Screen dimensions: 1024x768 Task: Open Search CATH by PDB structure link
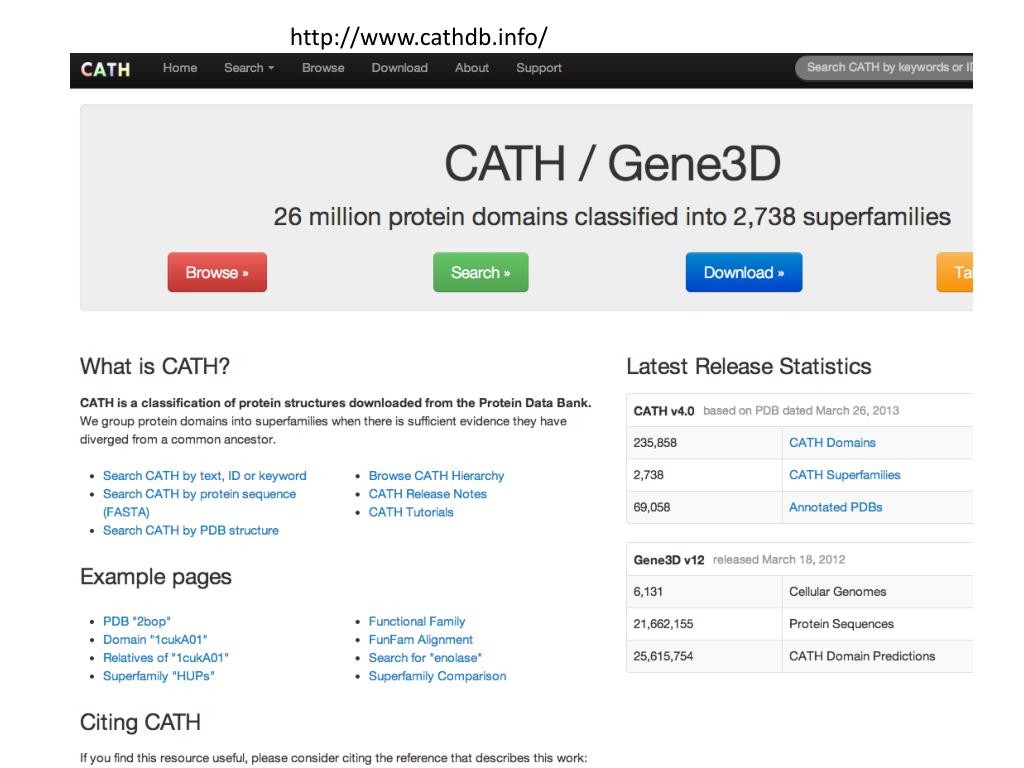pos(191,530)
